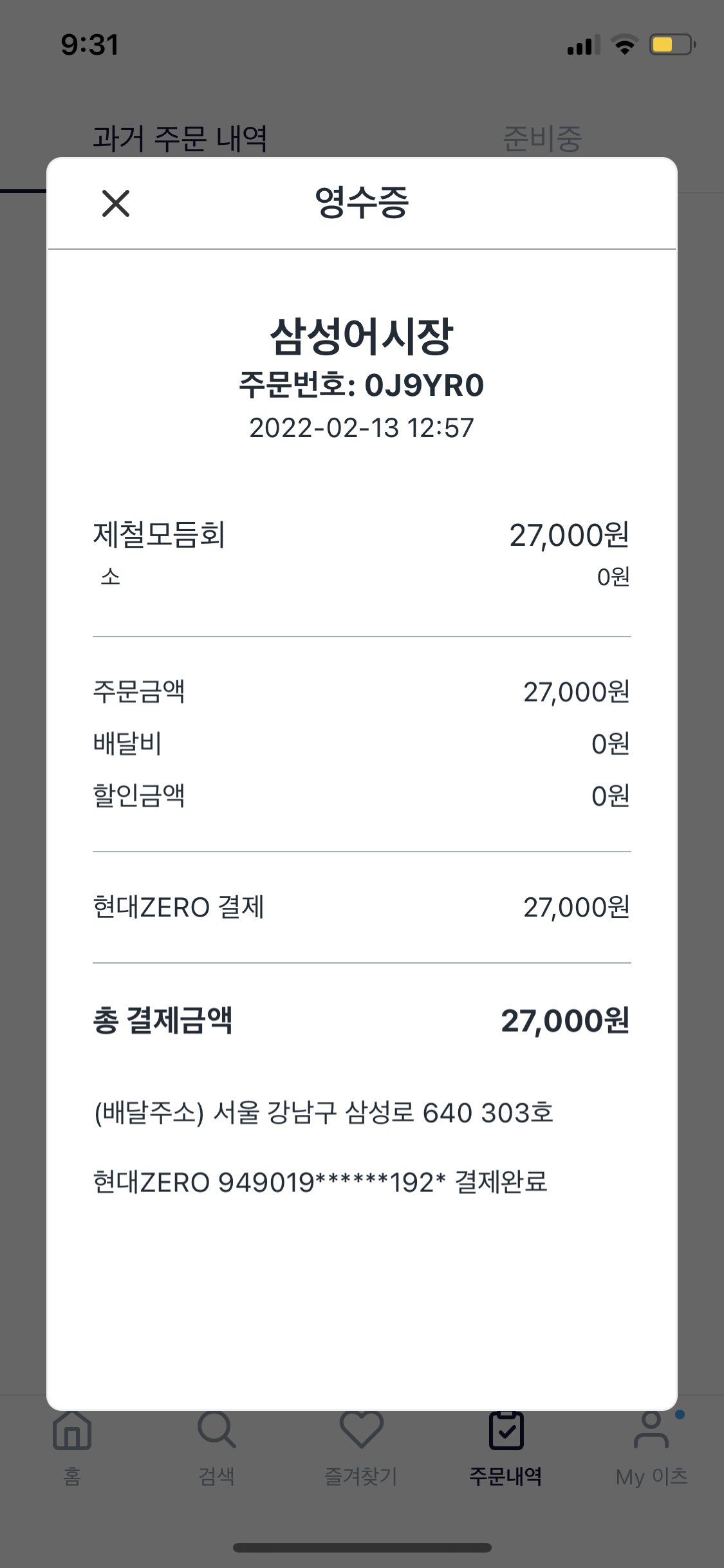The width and height of the screenshot is (724, 1568).
Task: Tap the home indicator bar
Action: click(x=362, y=1547)
